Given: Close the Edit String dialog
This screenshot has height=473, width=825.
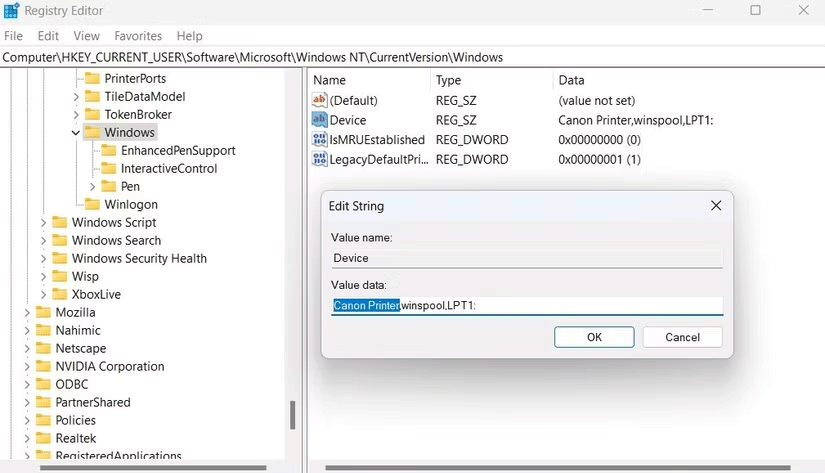Looking at the screenshot, I should [715, 206].
